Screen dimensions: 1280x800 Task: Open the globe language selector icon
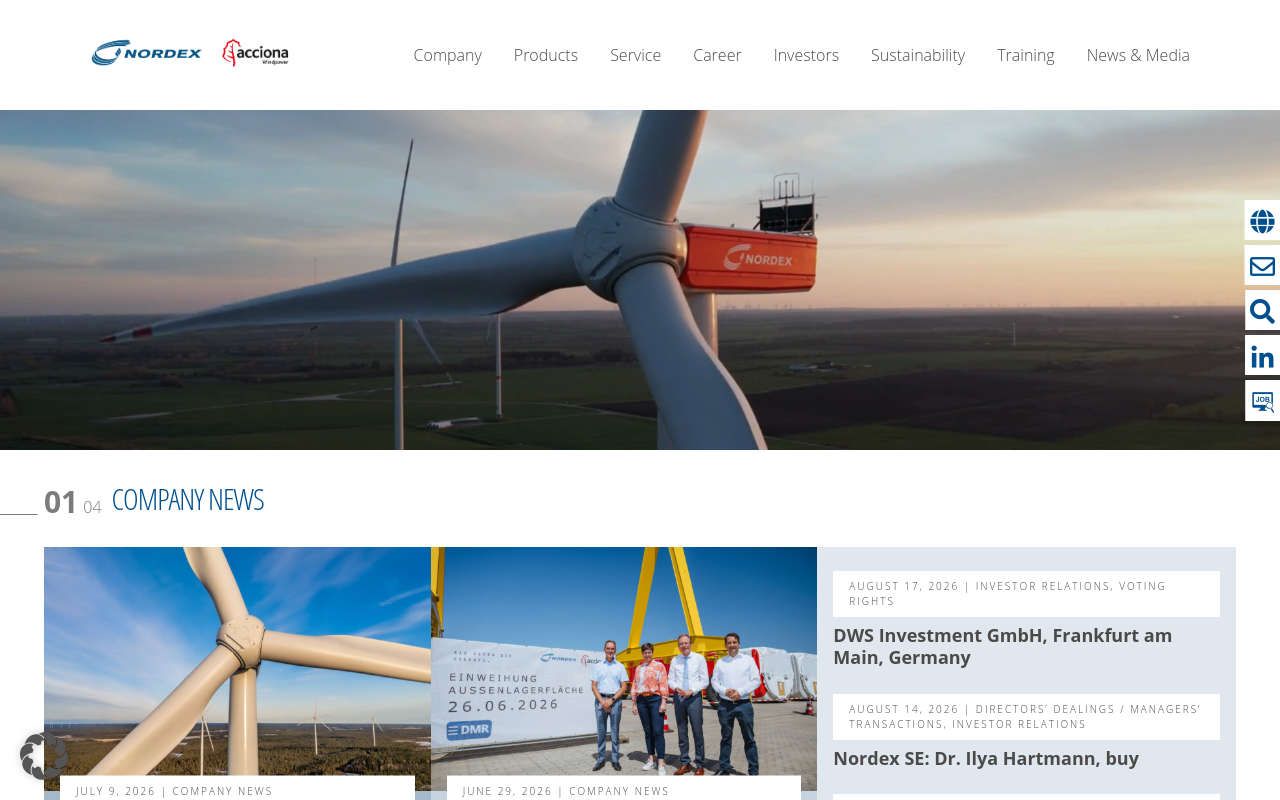1262,221
